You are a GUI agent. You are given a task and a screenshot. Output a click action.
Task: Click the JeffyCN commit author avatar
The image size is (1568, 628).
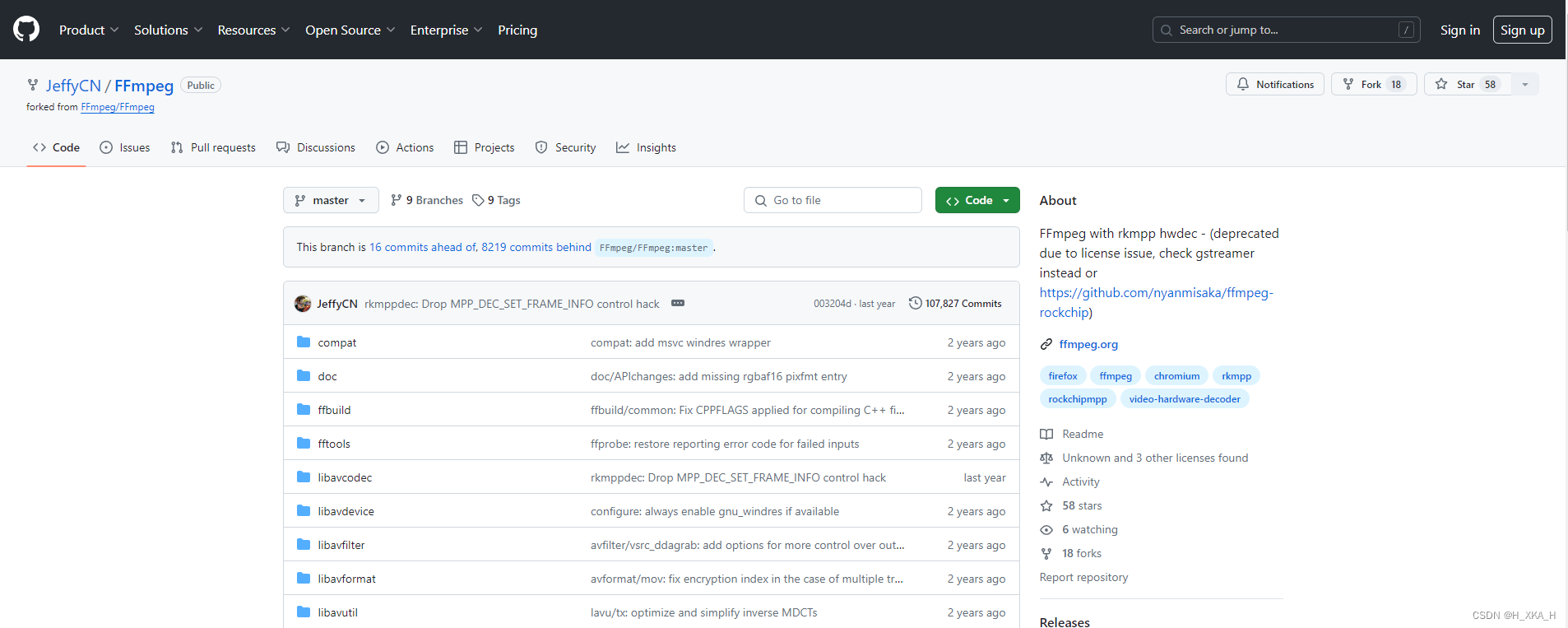click(303, 304)
